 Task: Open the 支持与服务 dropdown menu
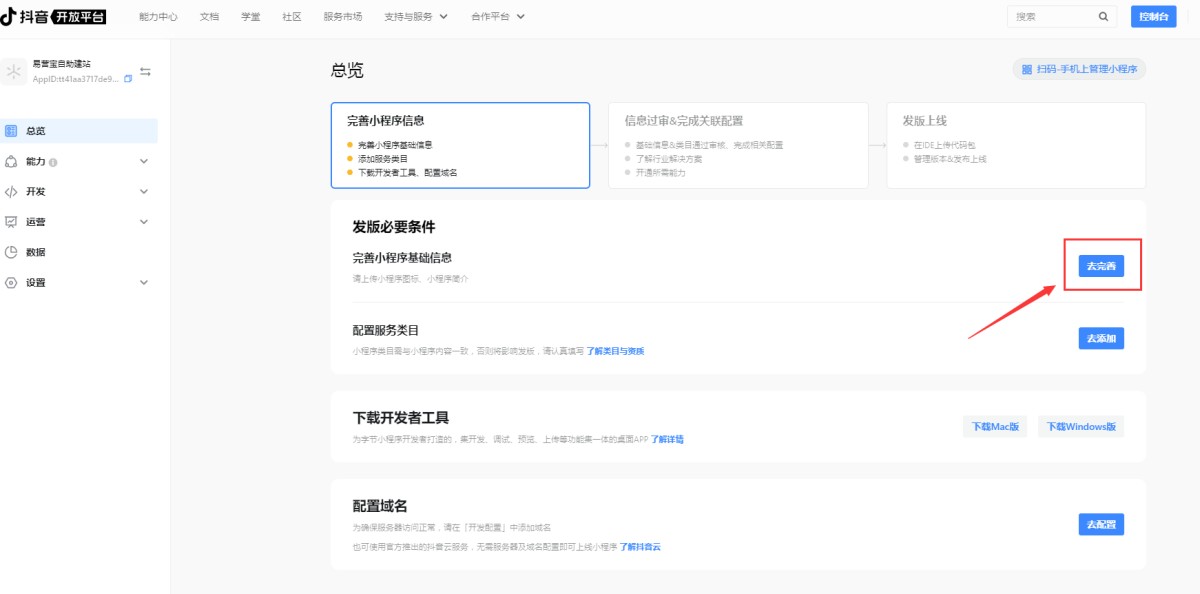point(414,16)
